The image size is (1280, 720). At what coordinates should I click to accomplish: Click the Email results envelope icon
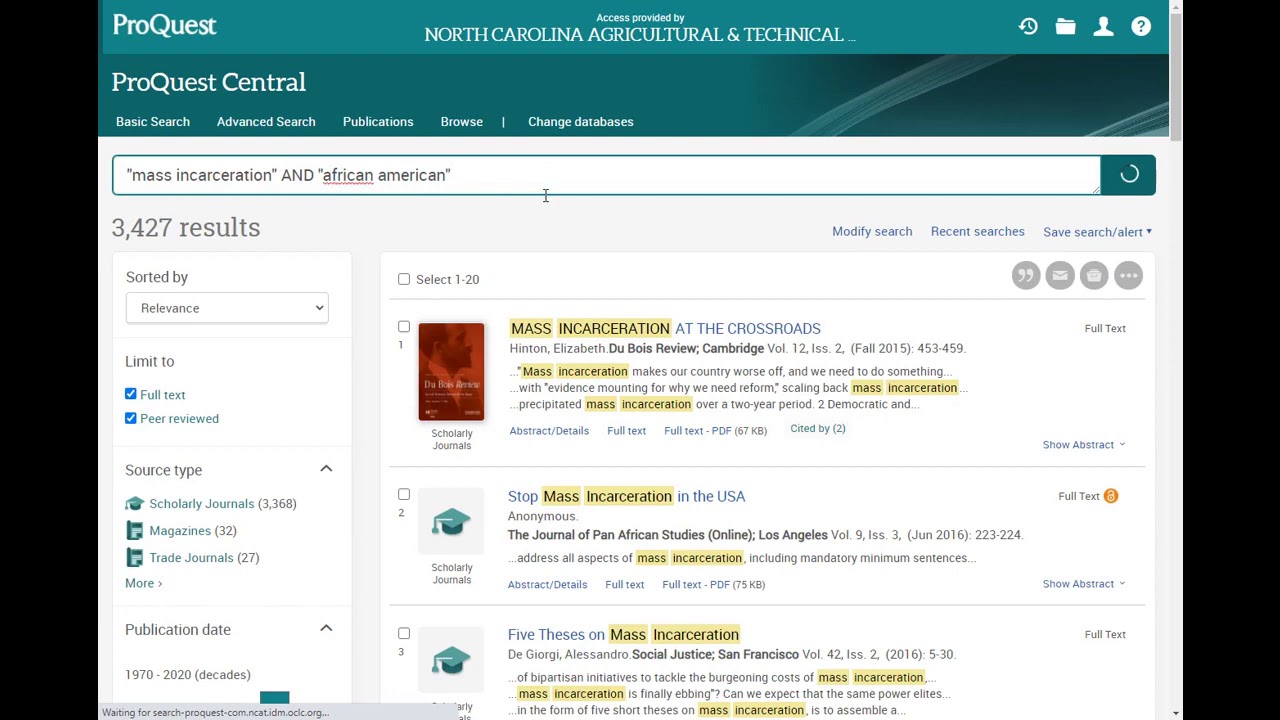pos(1060,276)
